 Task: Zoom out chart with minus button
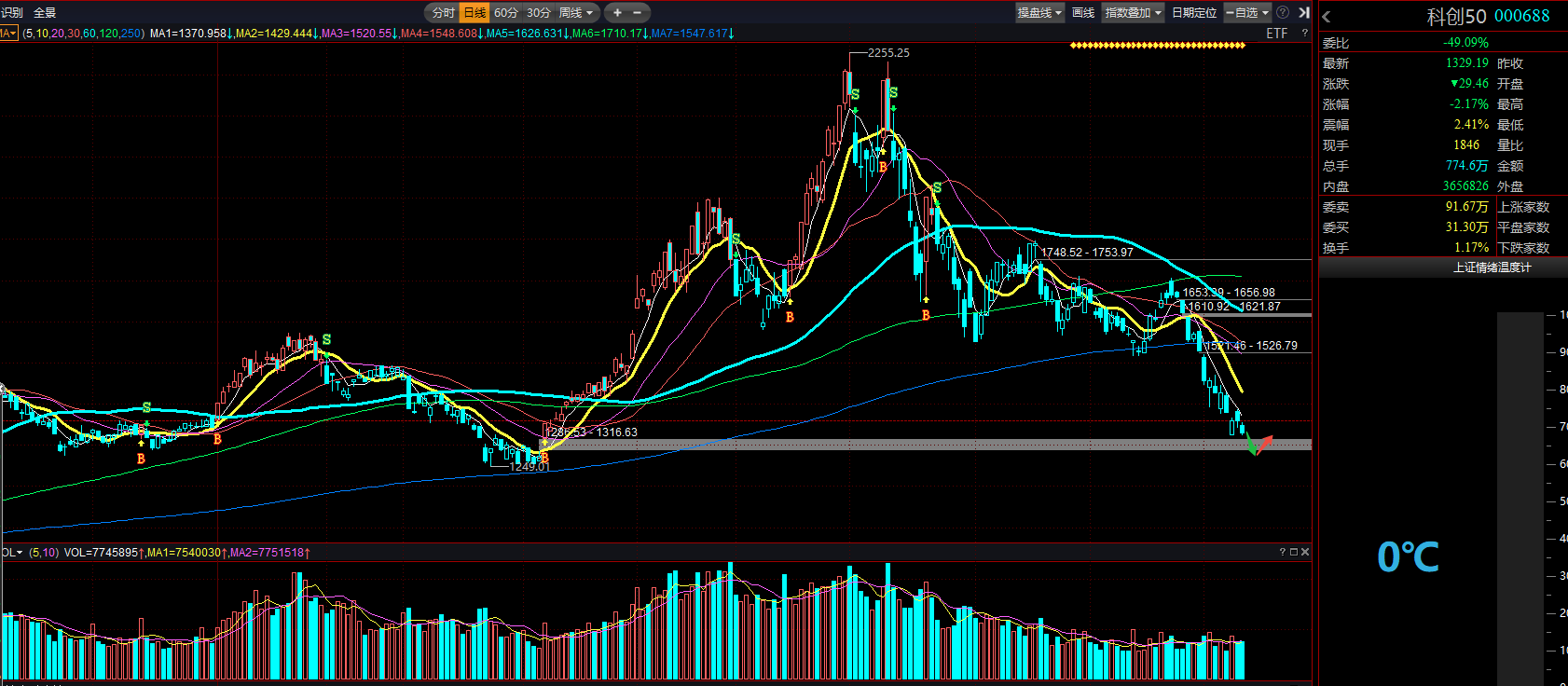638,13
